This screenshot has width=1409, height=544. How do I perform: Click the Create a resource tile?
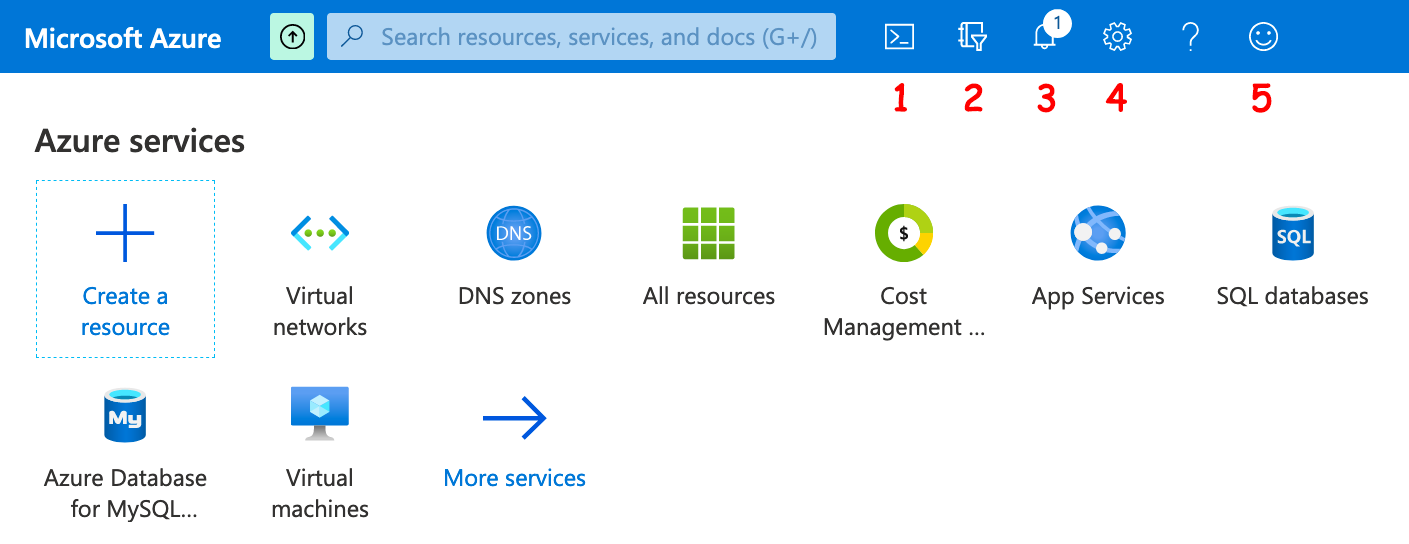tap(125, 269)
